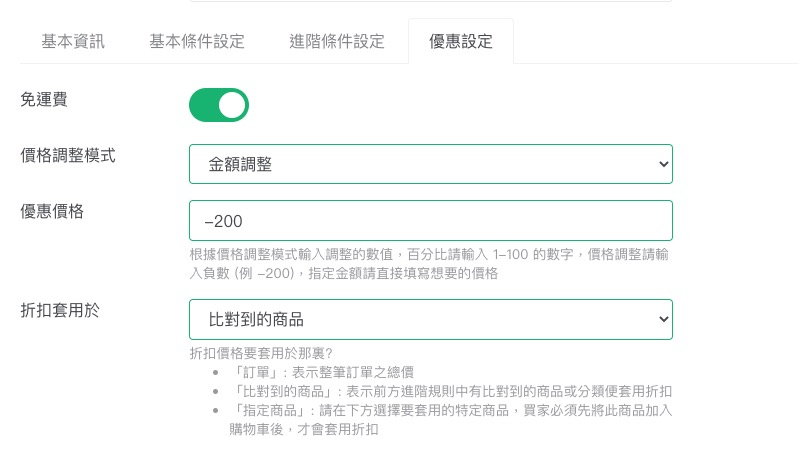
Task: Switch to the 基本資訊 tab
Action: point(73,42)
